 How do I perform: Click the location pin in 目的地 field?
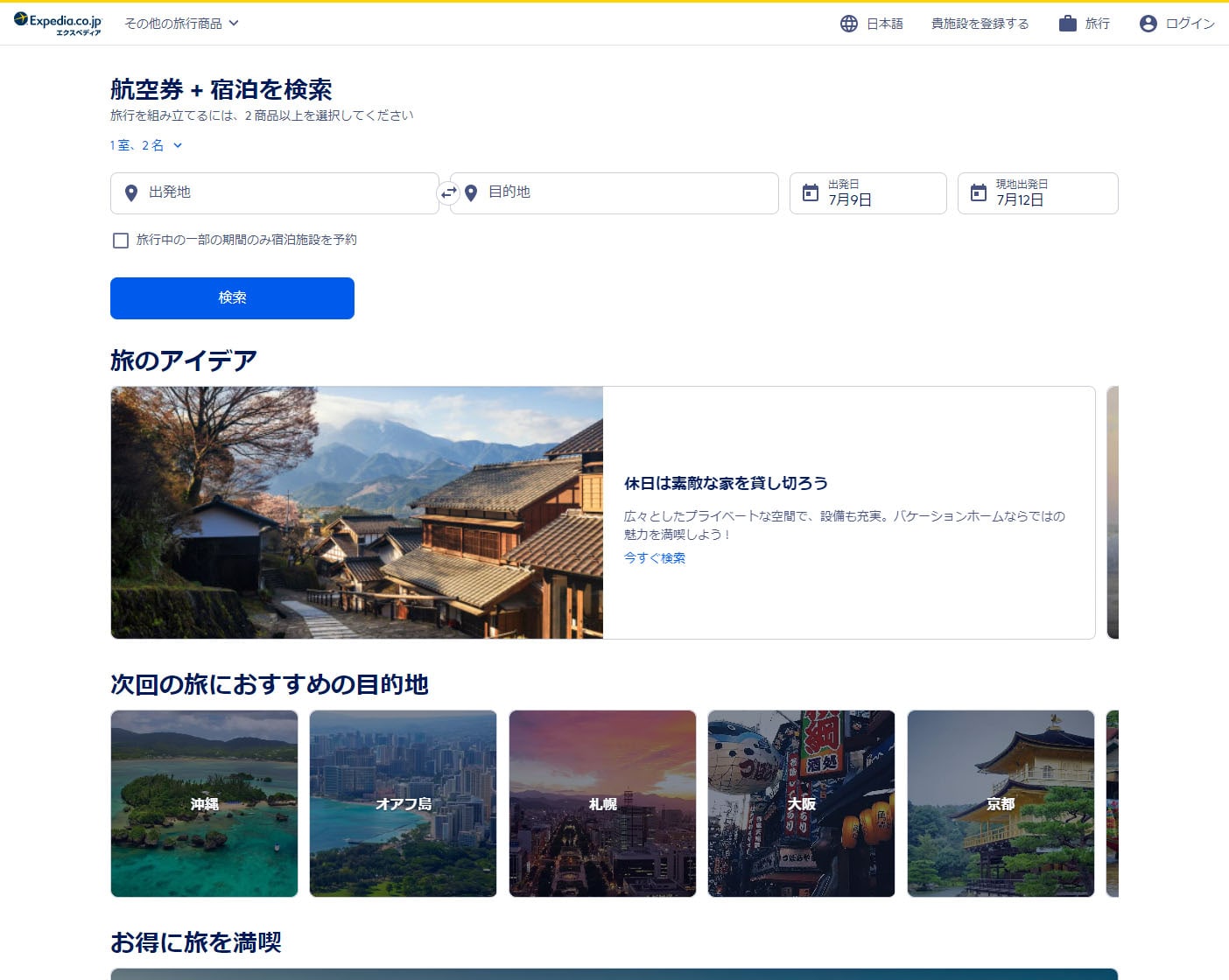click(472, 193)
